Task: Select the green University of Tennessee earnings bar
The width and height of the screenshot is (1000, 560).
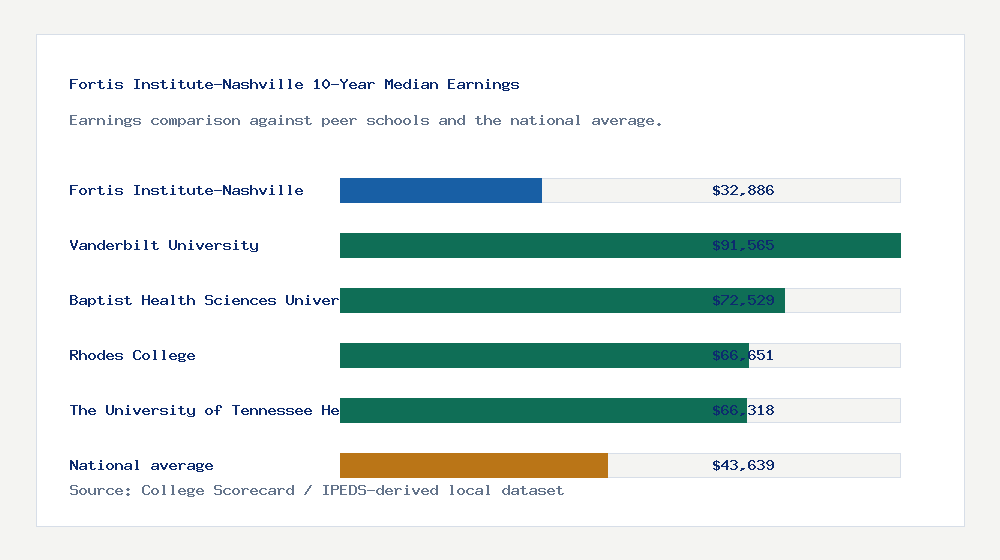Action: tap(543, 410)
